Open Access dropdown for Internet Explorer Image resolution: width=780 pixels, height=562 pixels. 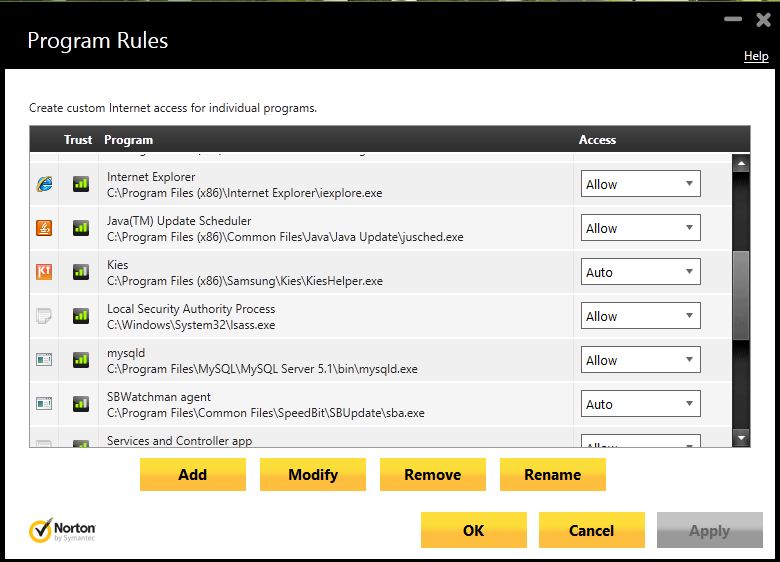tap(641, 184)
